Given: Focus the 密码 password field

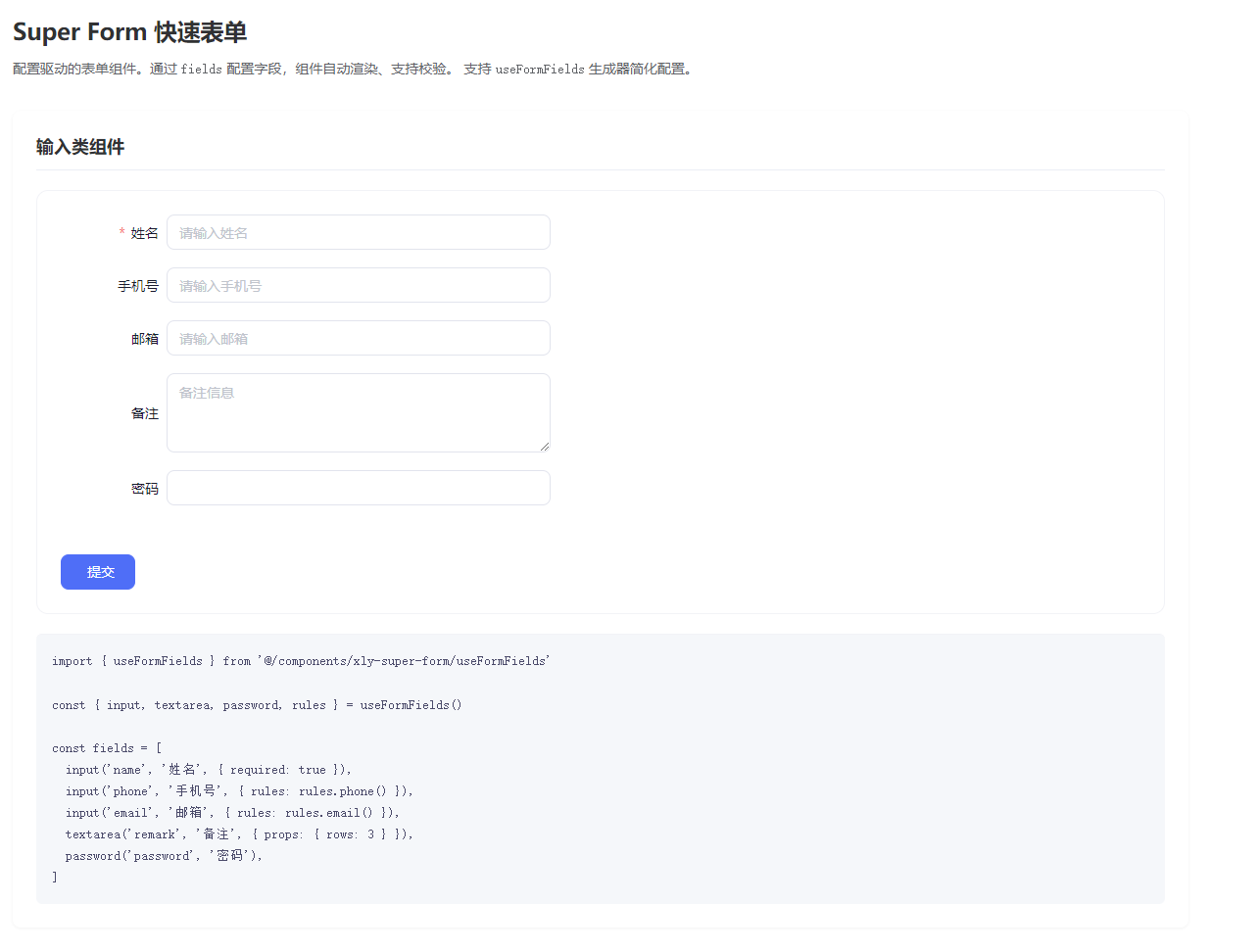Looking at the screenshot, I should point(359,488).
